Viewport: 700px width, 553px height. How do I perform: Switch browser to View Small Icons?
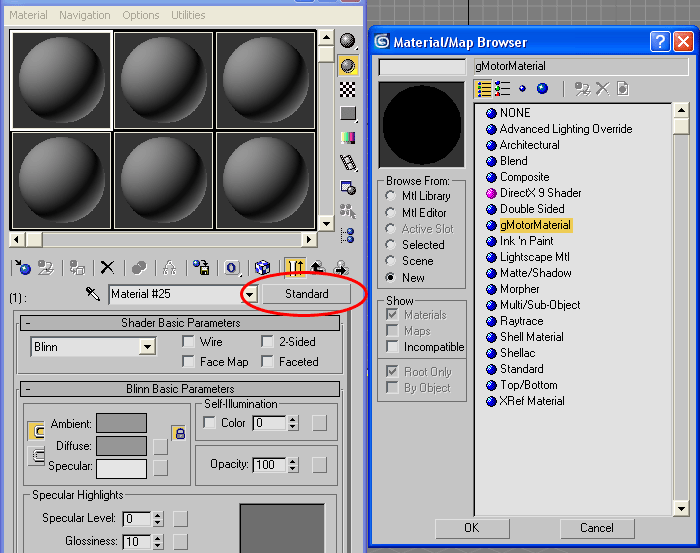point(522,89)
